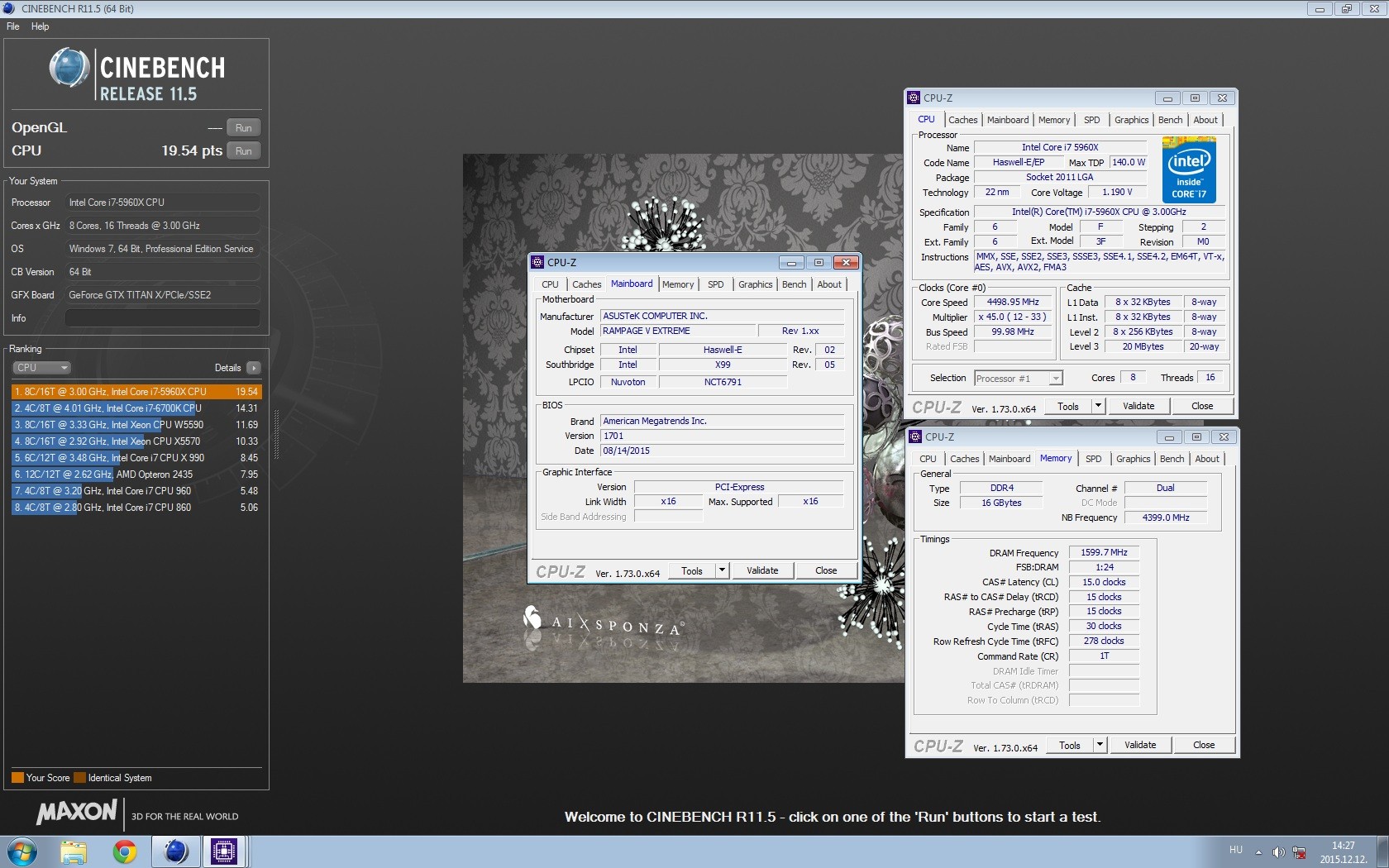1389x868 pixels.
Task: Expand Tools dropdown arrow in top CPU-Z processor window
Action: pyautogui.click(x=1098, y=406)
